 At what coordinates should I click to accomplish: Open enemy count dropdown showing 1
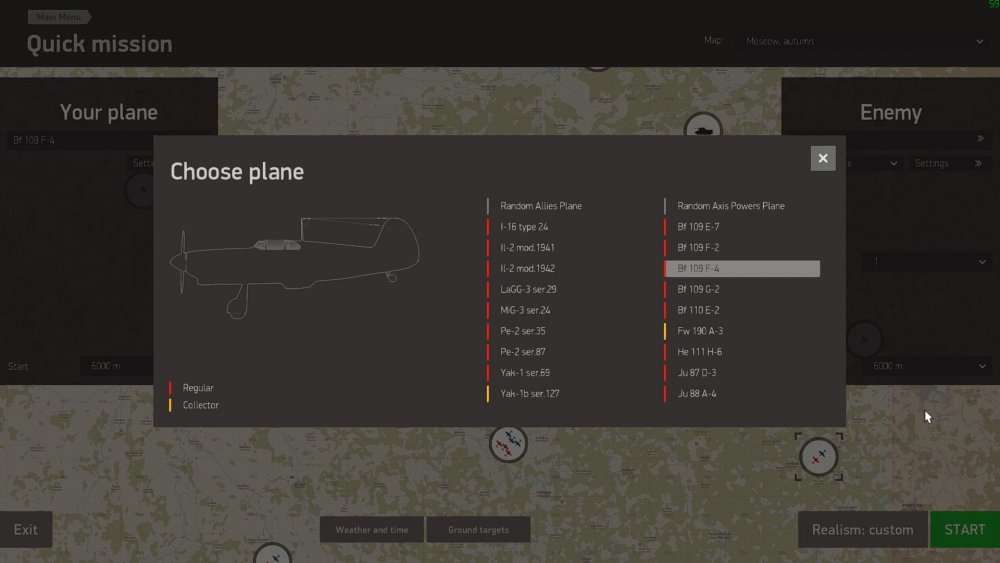pyautogui.click(x=927, y=262)
